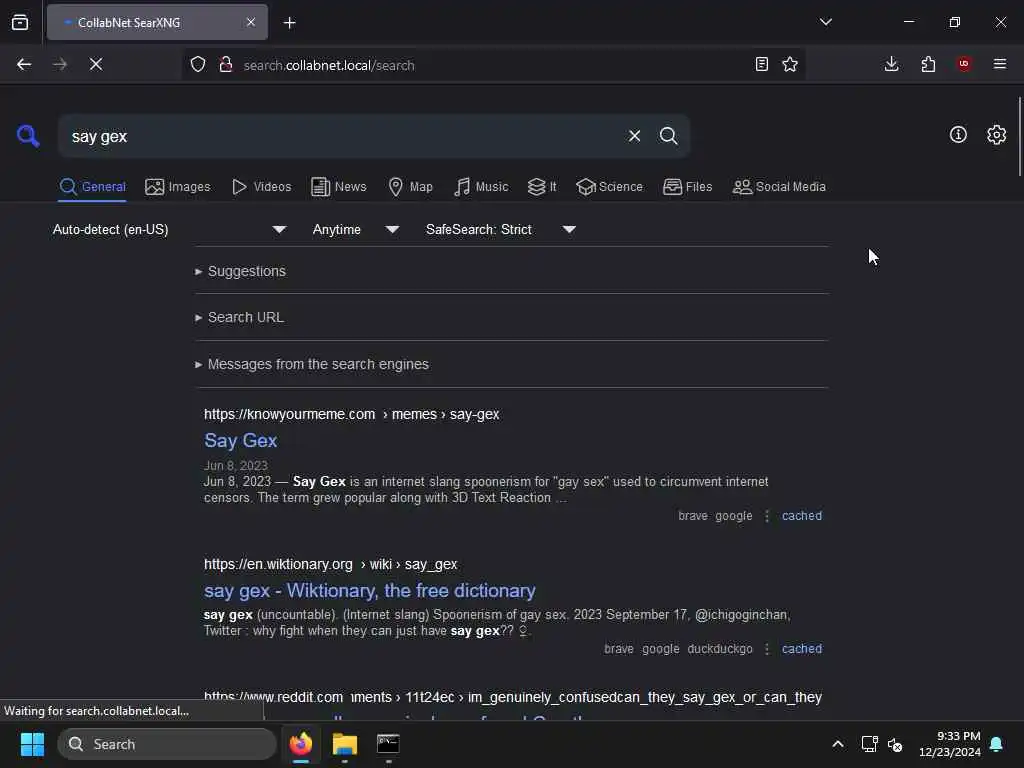1024x768 pixels.
Task: Open Anytime time range dropdown
Action: pos(355,229)
